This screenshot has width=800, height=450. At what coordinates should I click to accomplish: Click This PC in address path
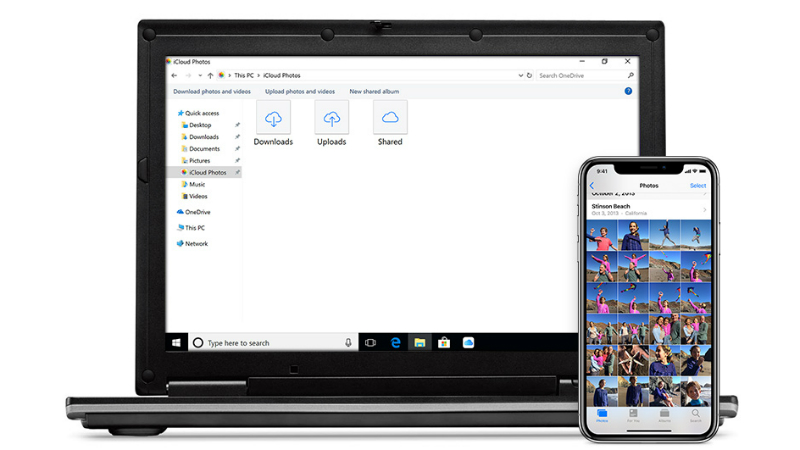click(244, 76)
